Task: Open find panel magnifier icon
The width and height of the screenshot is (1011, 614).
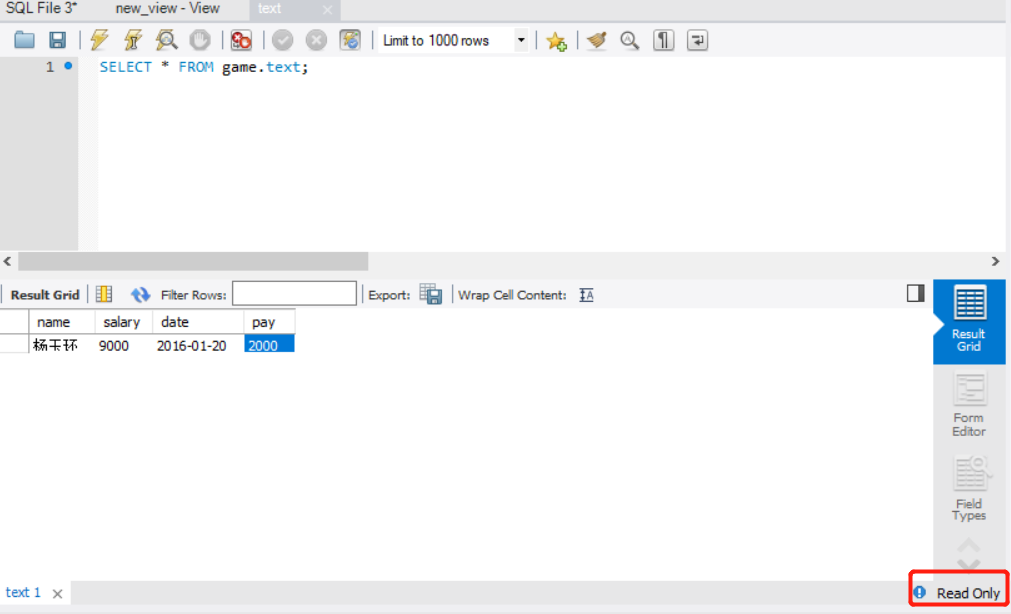Action: pyautogui.click(x=629, y=40)
